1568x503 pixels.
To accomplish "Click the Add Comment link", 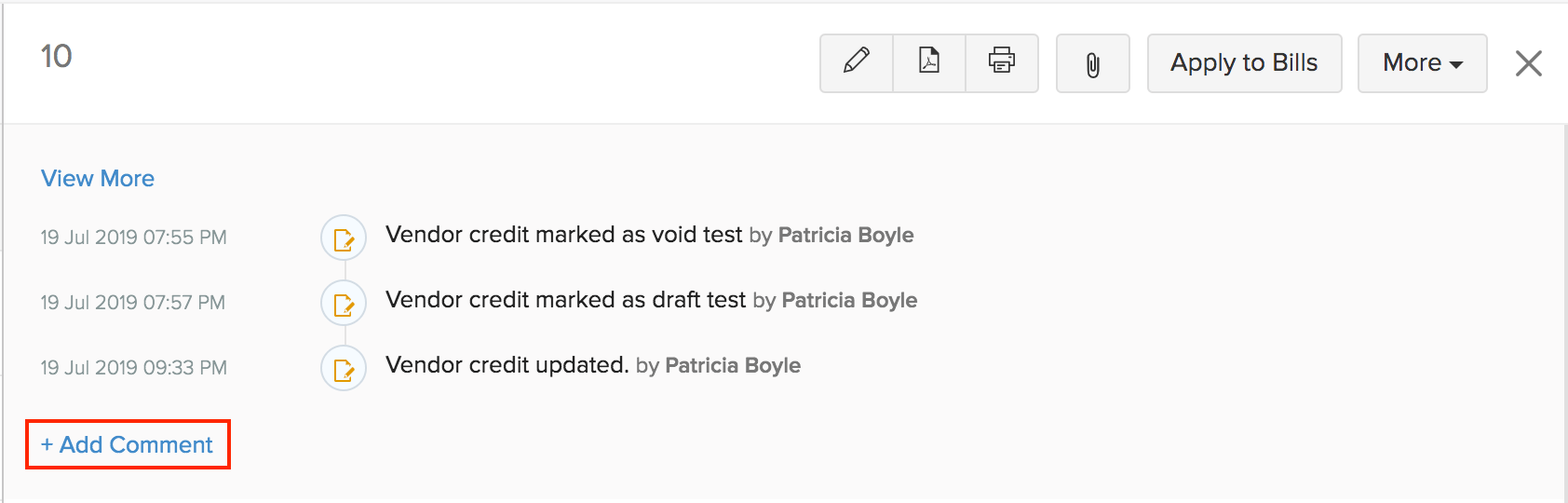I will pos(128,445).
